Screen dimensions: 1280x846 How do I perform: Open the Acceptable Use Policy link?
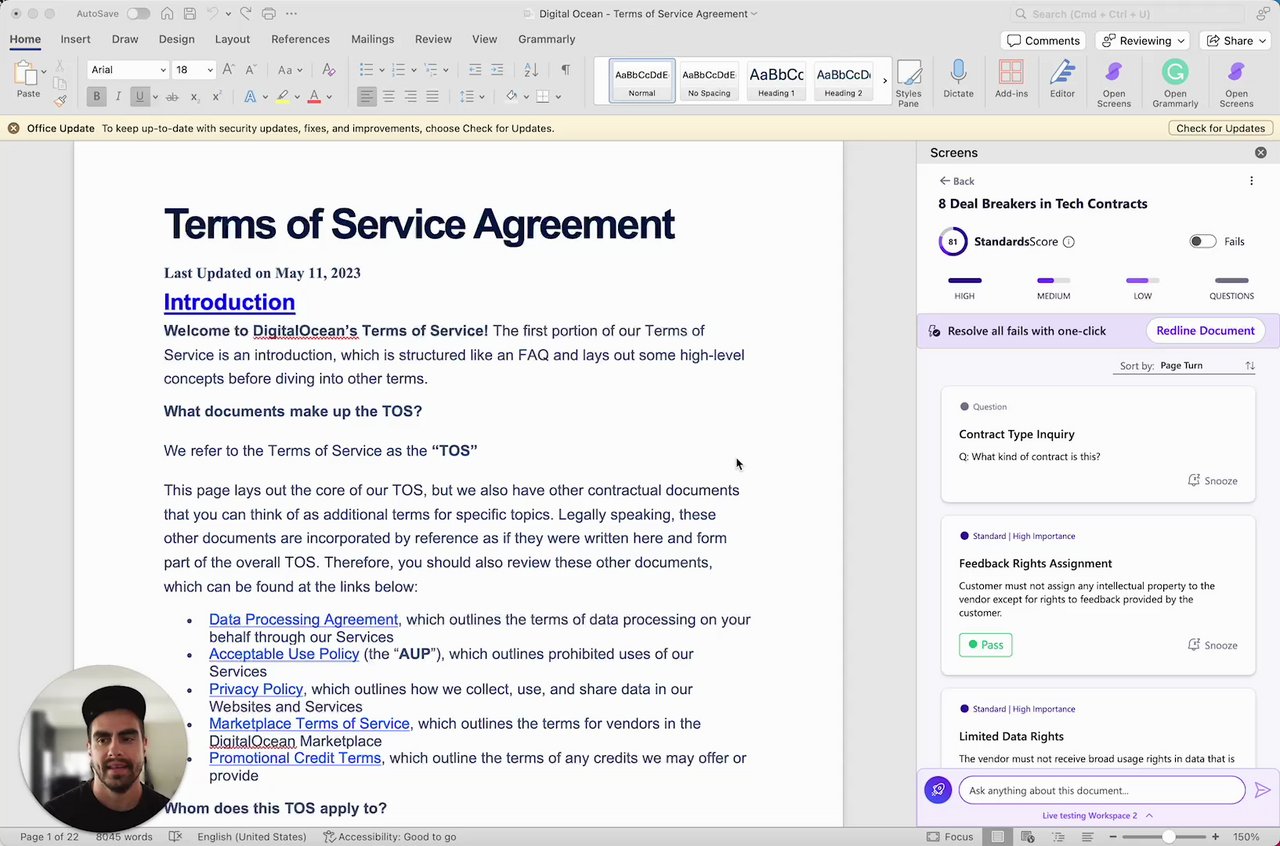284,654
